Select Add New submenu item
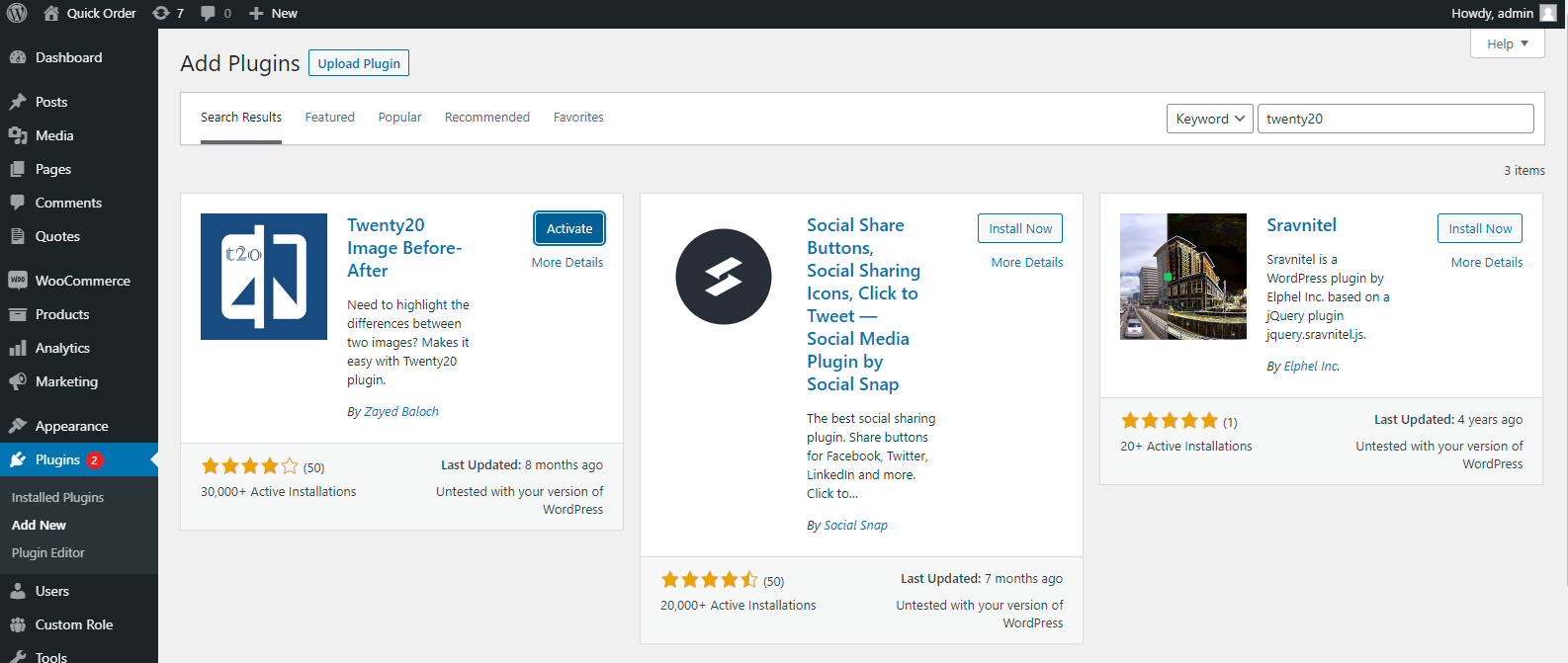The image size is (1568, 663). click(39, 525)
